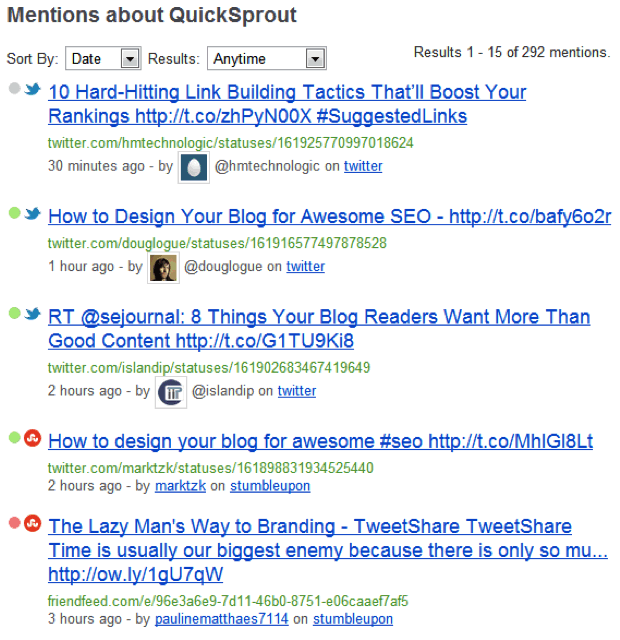Click @douglogue profile picture
This screenshot has height=640, width=620.
coord(163,267)
